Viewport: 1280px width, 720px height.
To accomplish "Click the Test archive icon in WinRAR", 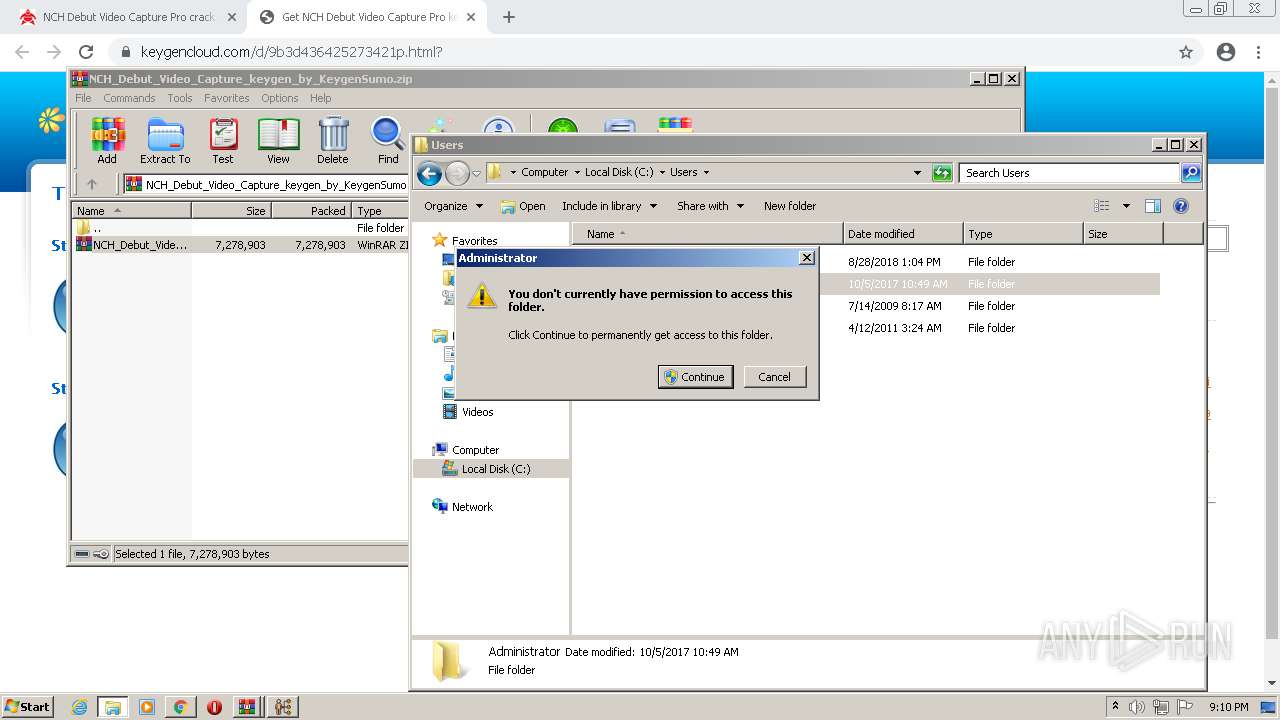I will (x=223, y=140).
